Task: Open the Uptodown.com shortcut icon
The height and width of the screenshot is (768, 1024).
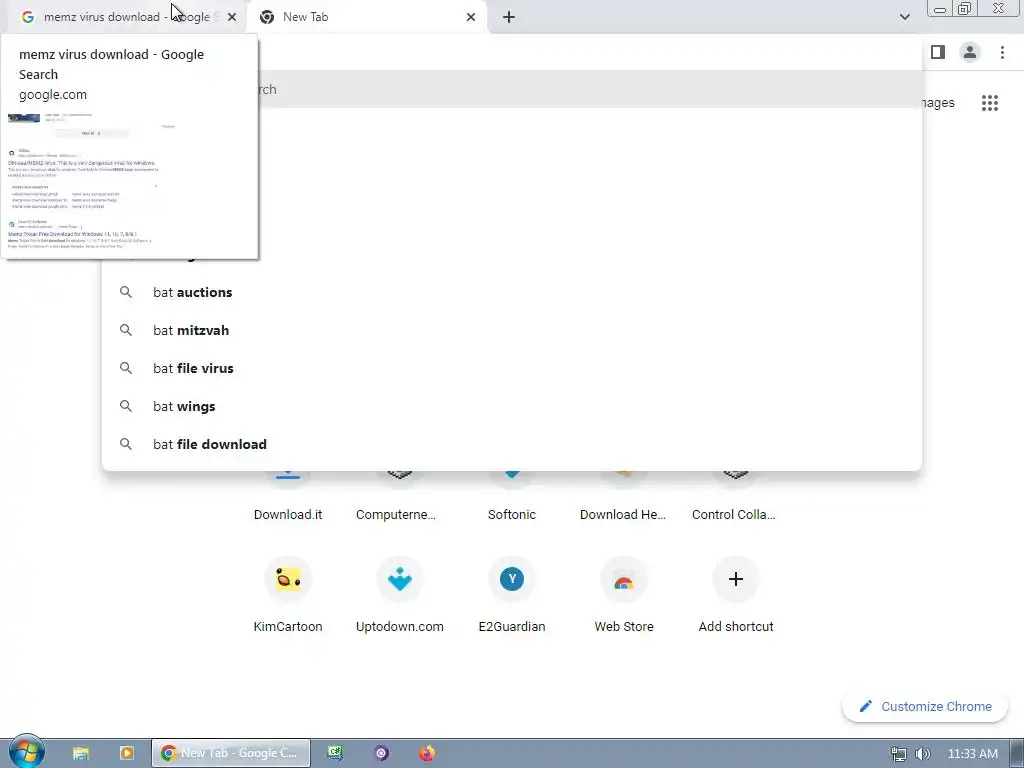Action: point(400,579)
